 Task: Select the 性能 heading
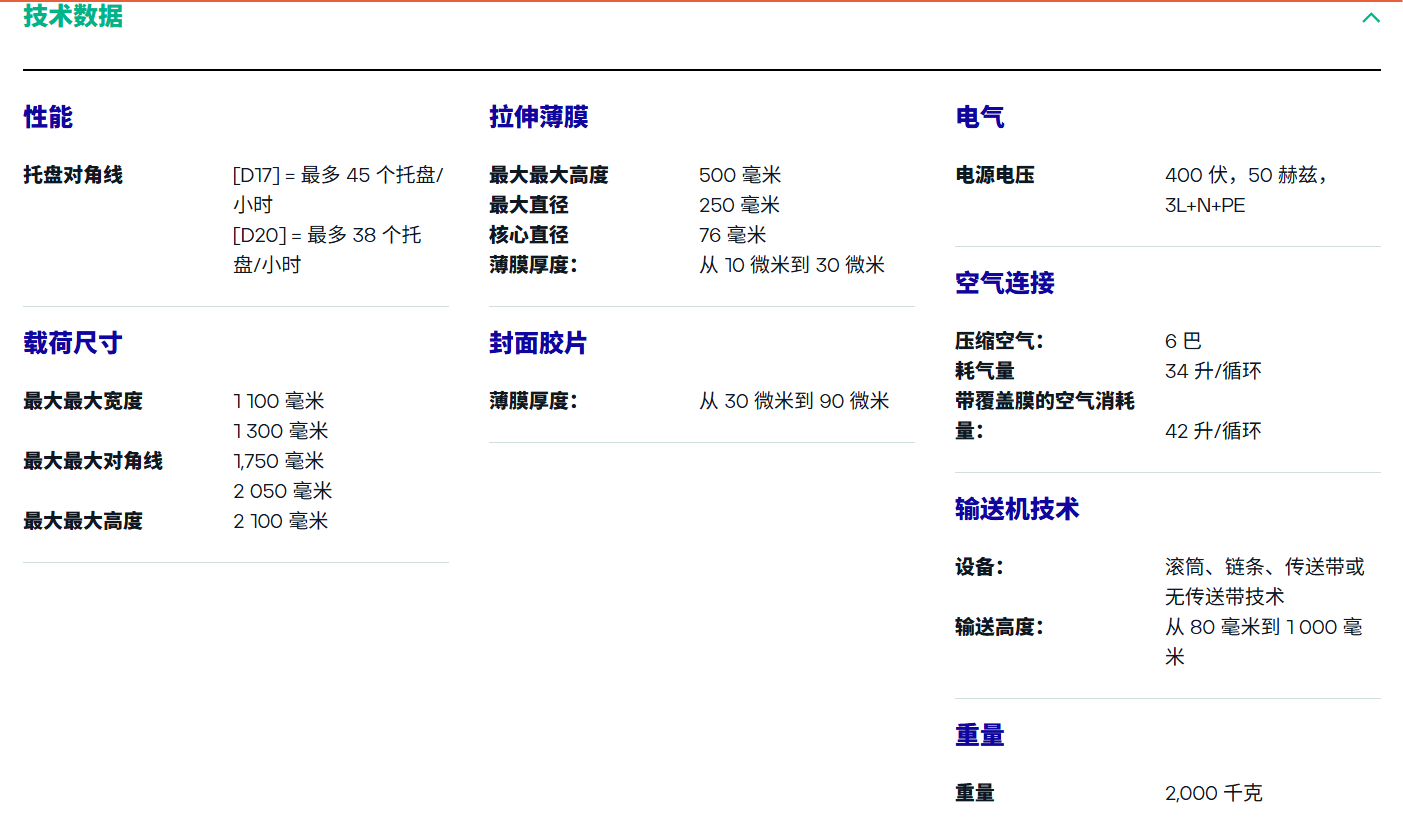click(48, 117)
